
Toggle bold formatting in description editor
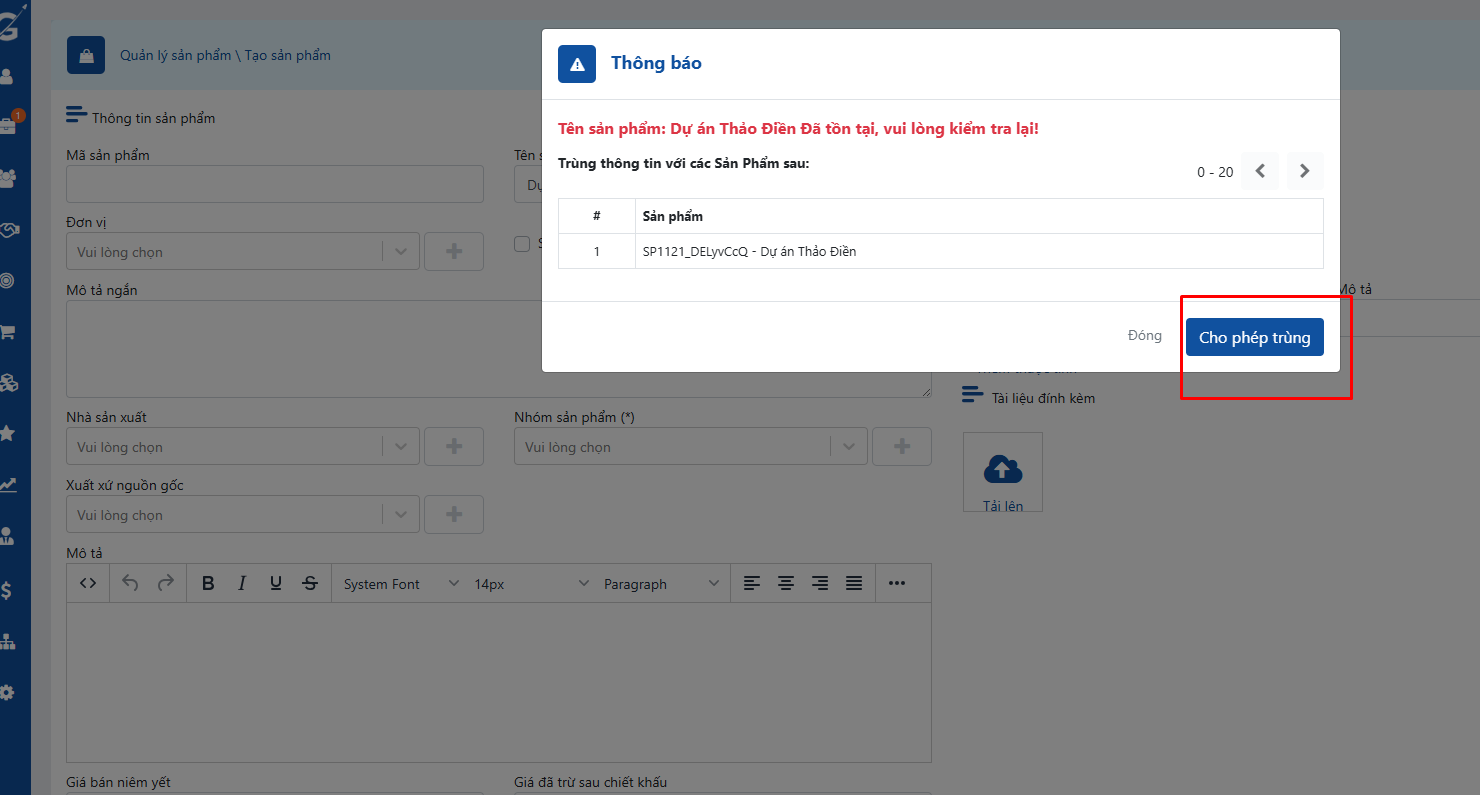pos(208,583)
